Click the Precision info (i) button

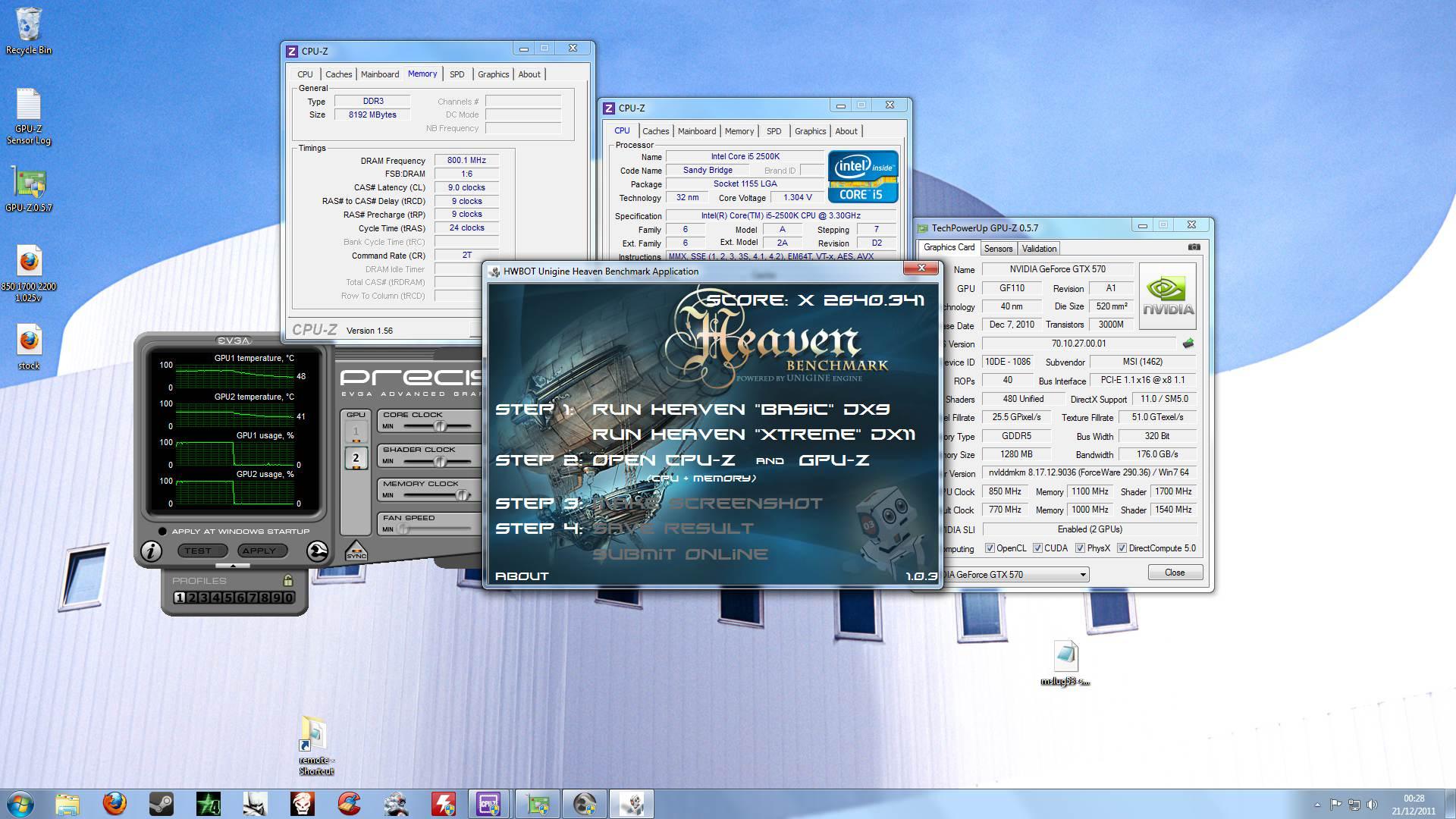pyautogui.click(x=151, y=551)
